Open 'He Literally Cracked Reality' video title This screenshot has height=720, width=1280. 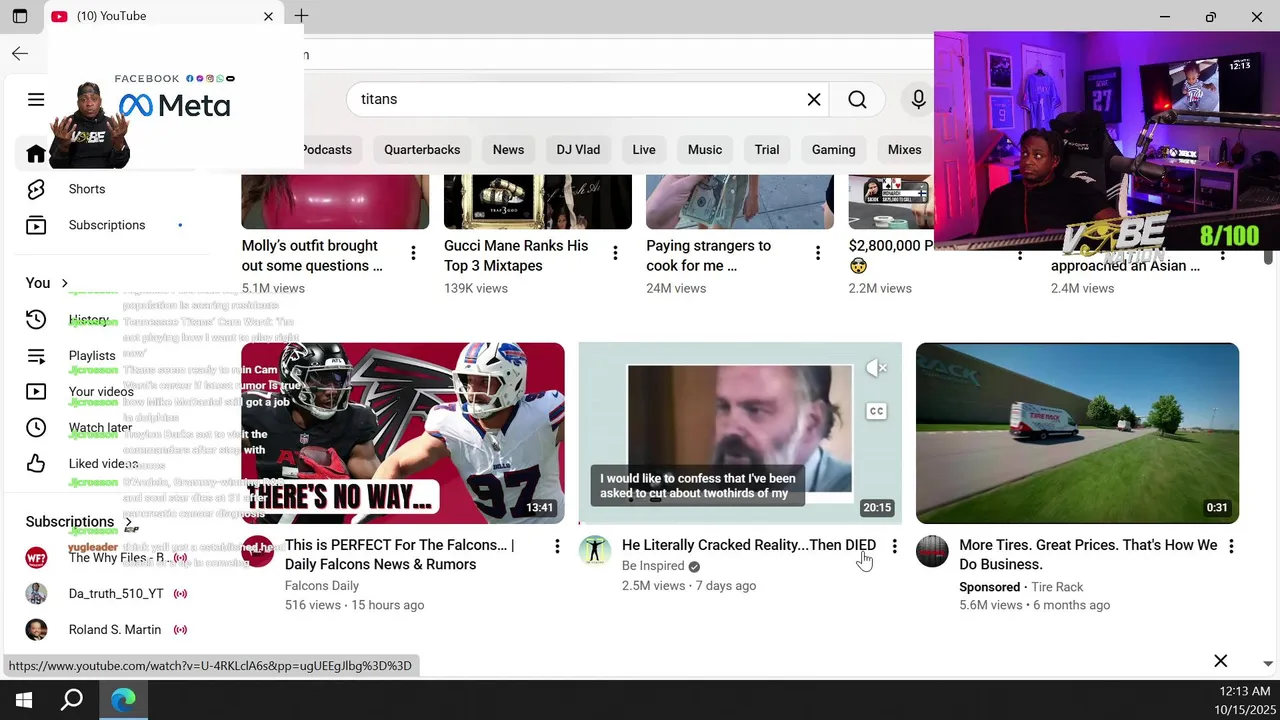[x=749, y=546]
